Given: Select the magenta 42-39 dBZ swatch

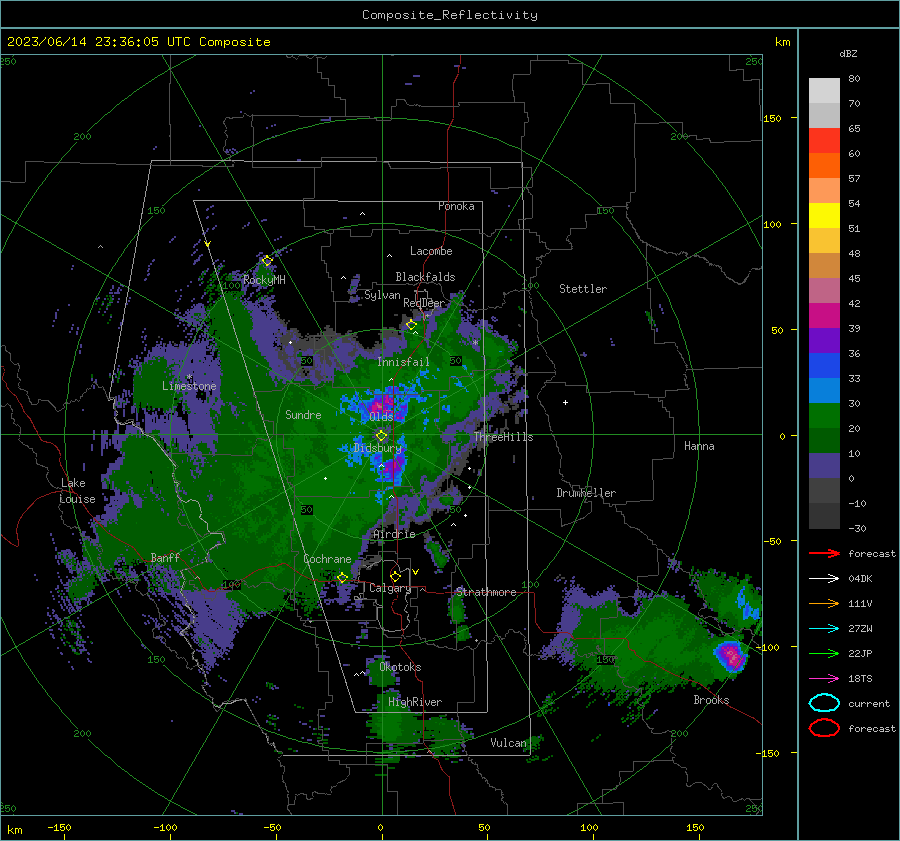Looking at the screenshot, I should click(x=824, y=315).
